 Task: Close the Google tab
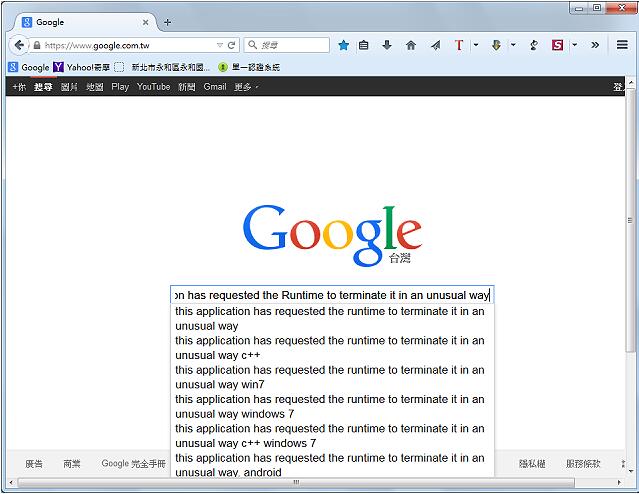145,22
